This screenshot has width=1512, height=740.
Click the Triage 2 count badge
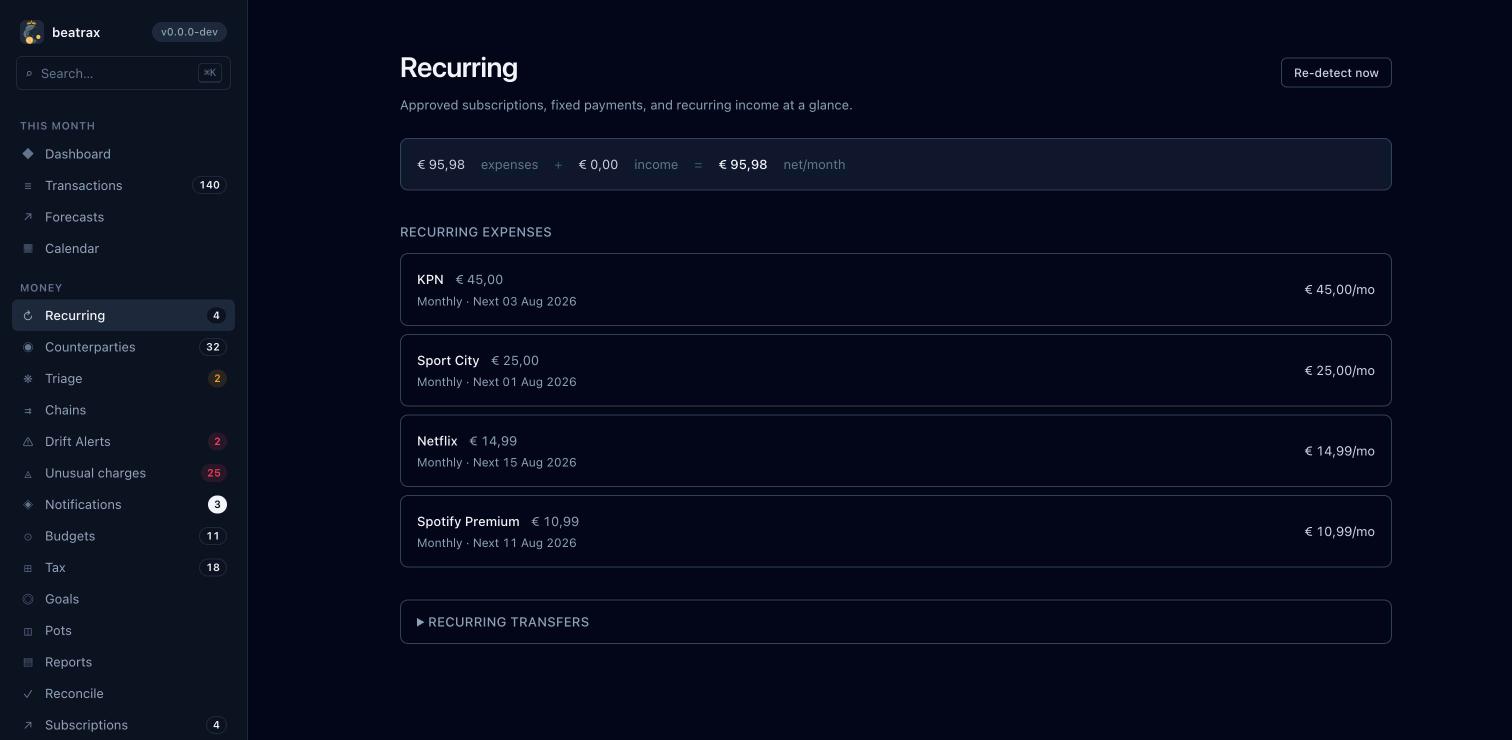(217, 378)
